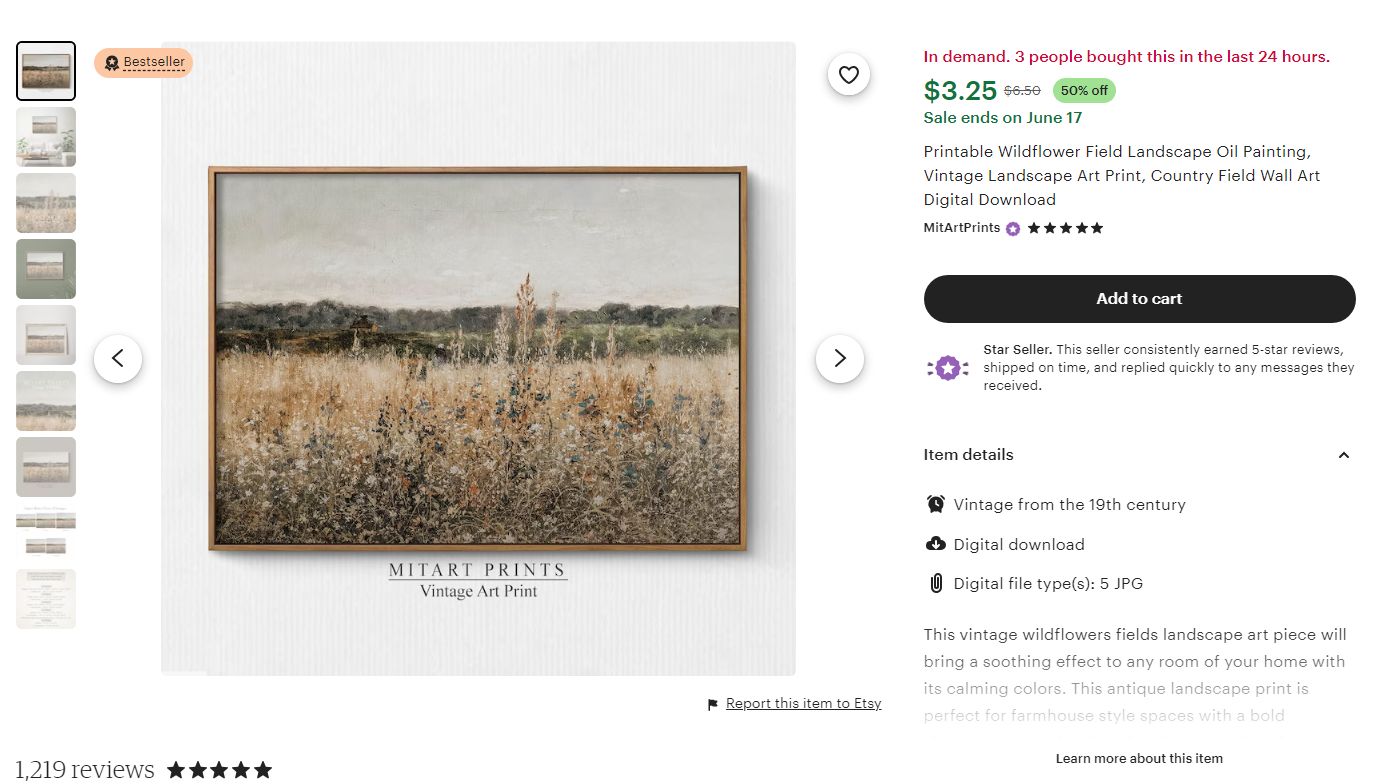Click Learn more about this item
Image resolution: width=1390 pixels, height=781 pixels.
point(1139,758)
